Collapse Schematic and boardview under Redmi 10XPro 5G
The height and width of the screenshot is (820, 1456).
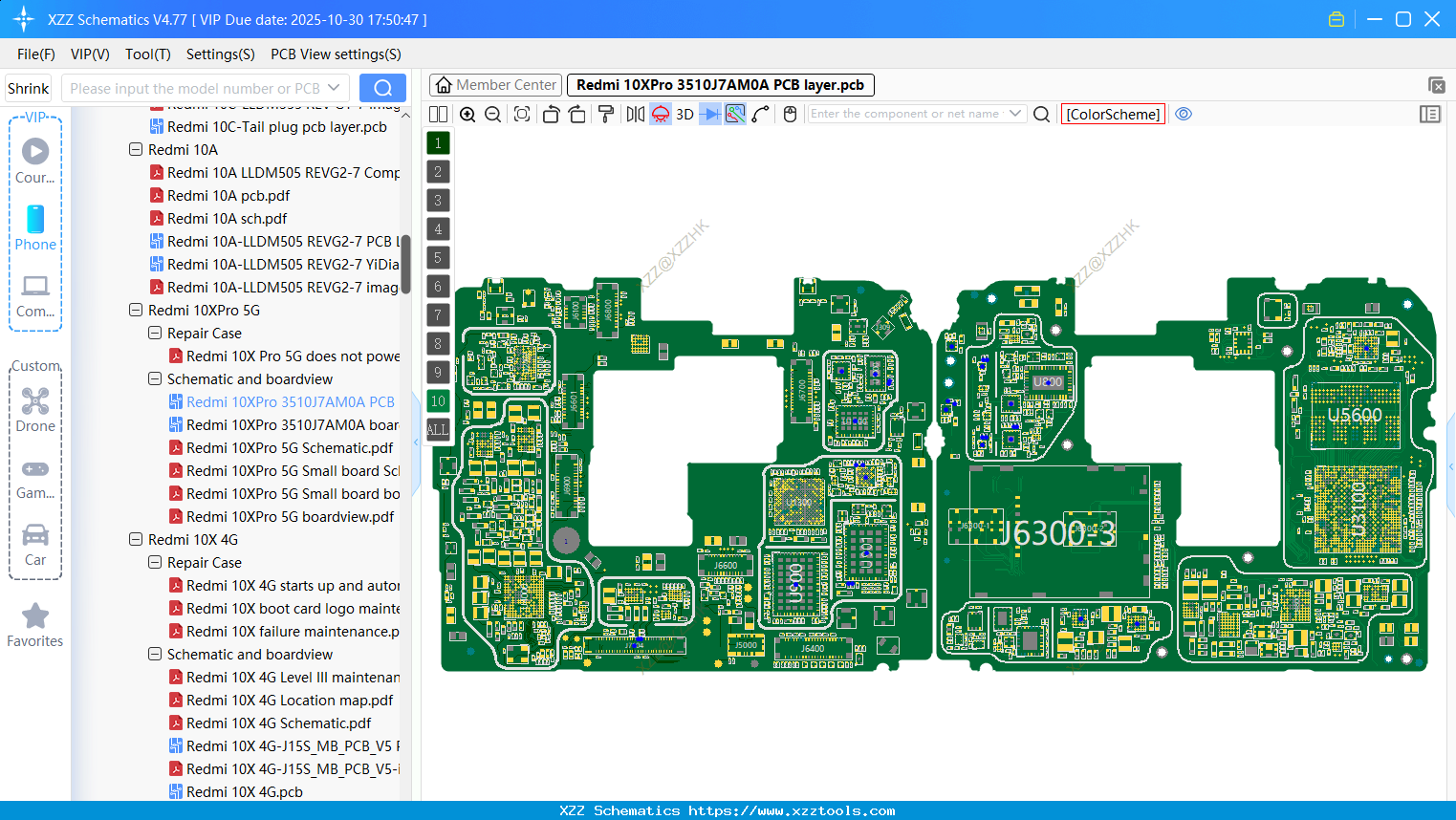[155, 378]
